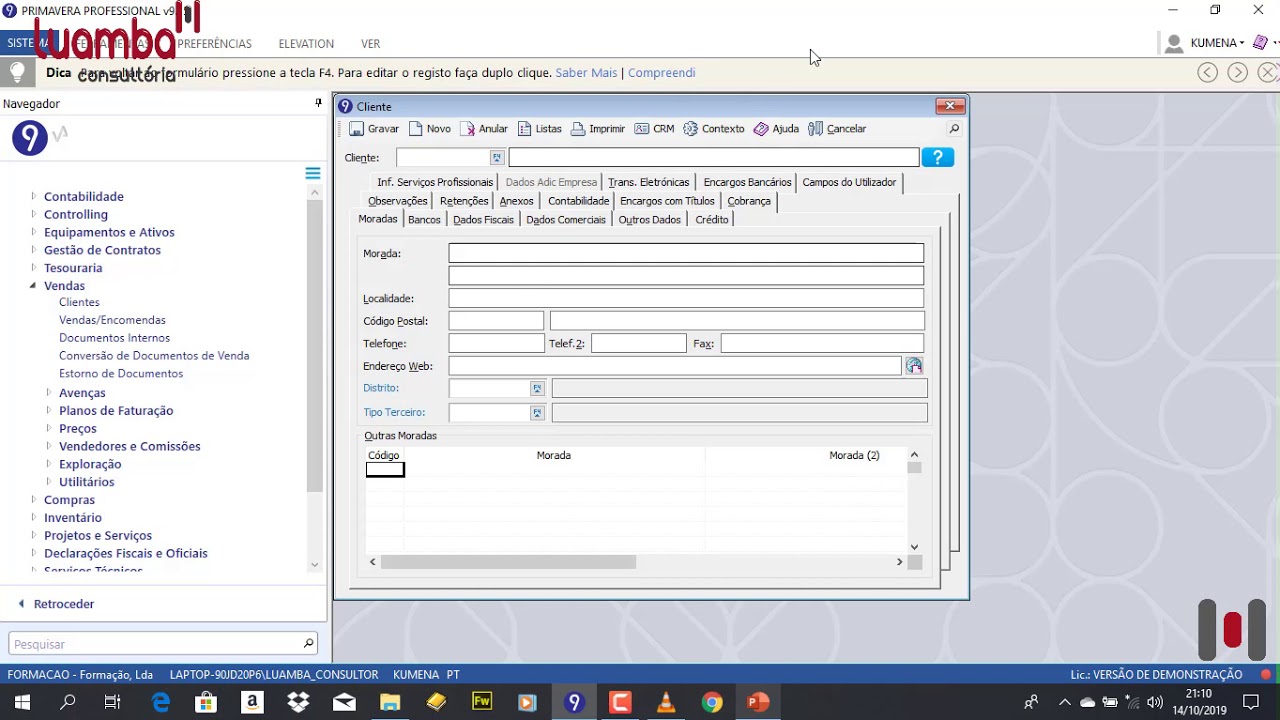Viewport: 1280px width, 720px height.
Task: Click the Pesquisar search field
Action: point(163,644)
